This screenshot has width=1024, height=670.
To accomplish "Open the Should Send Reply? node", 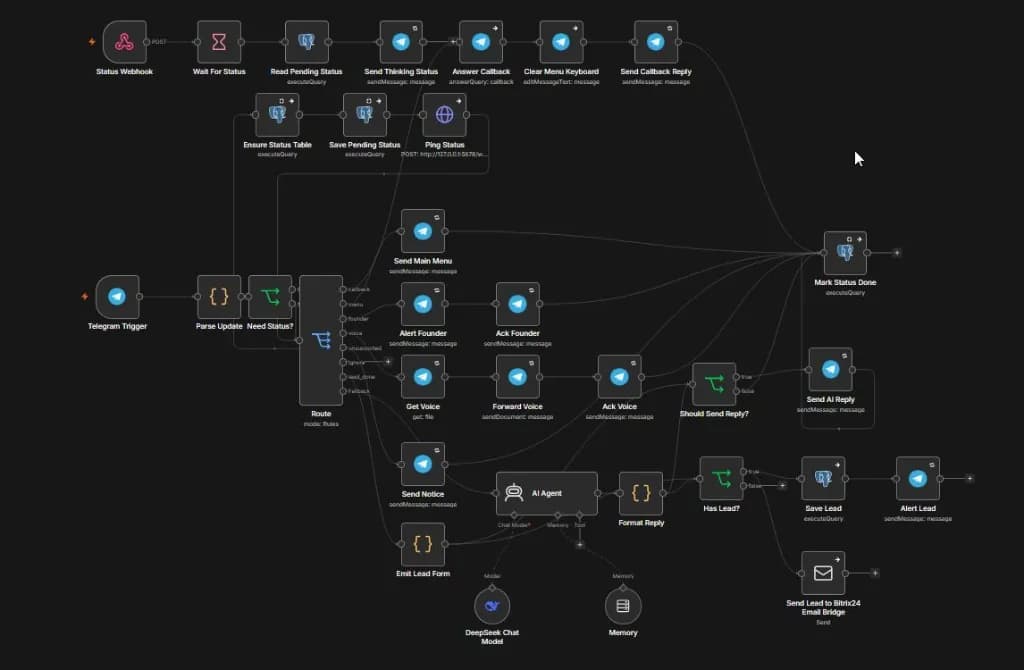I will (714, 384).
